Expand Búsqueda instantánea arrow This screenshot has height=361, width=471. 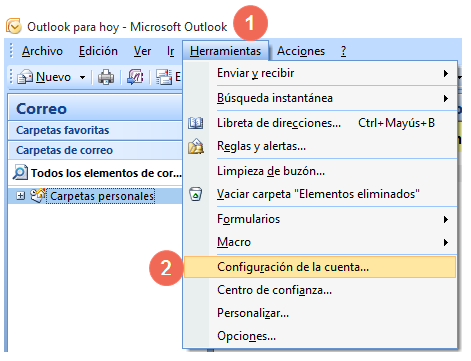(446, 98)
